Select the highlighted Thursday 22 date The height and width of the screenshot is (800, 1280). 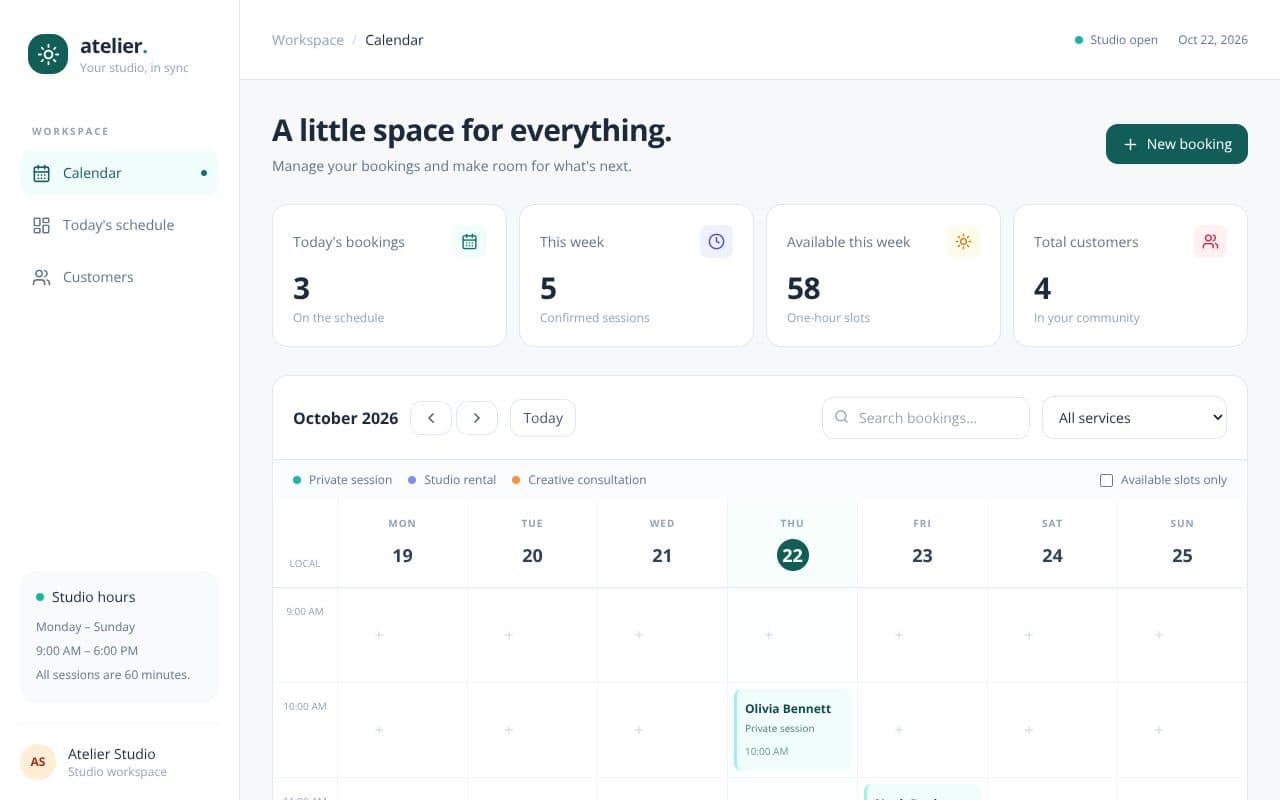(x=792, y=555)
